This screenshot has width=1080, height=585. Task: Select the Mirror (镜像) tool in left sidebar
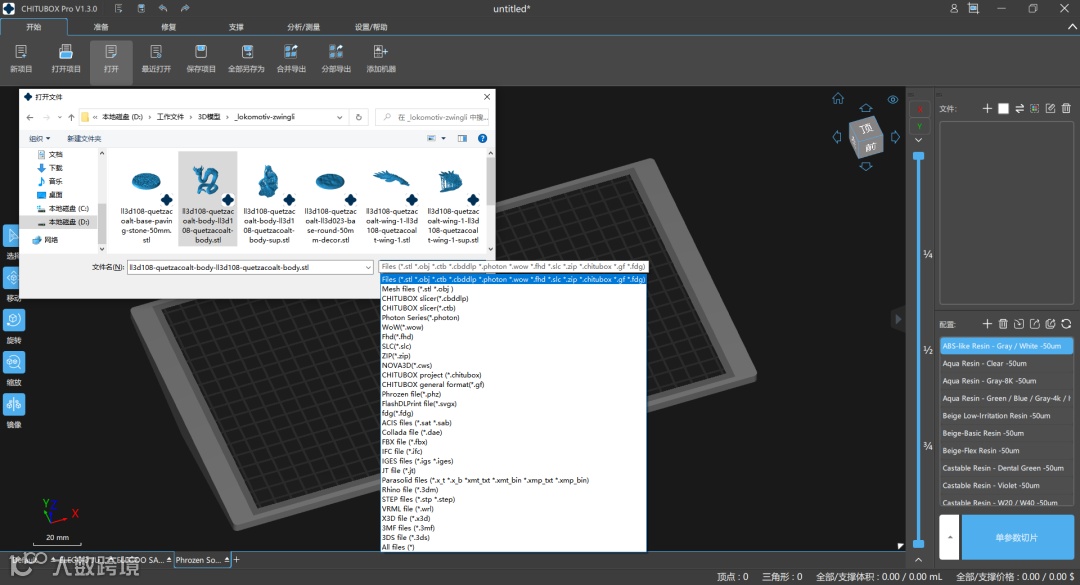[14, 405]
